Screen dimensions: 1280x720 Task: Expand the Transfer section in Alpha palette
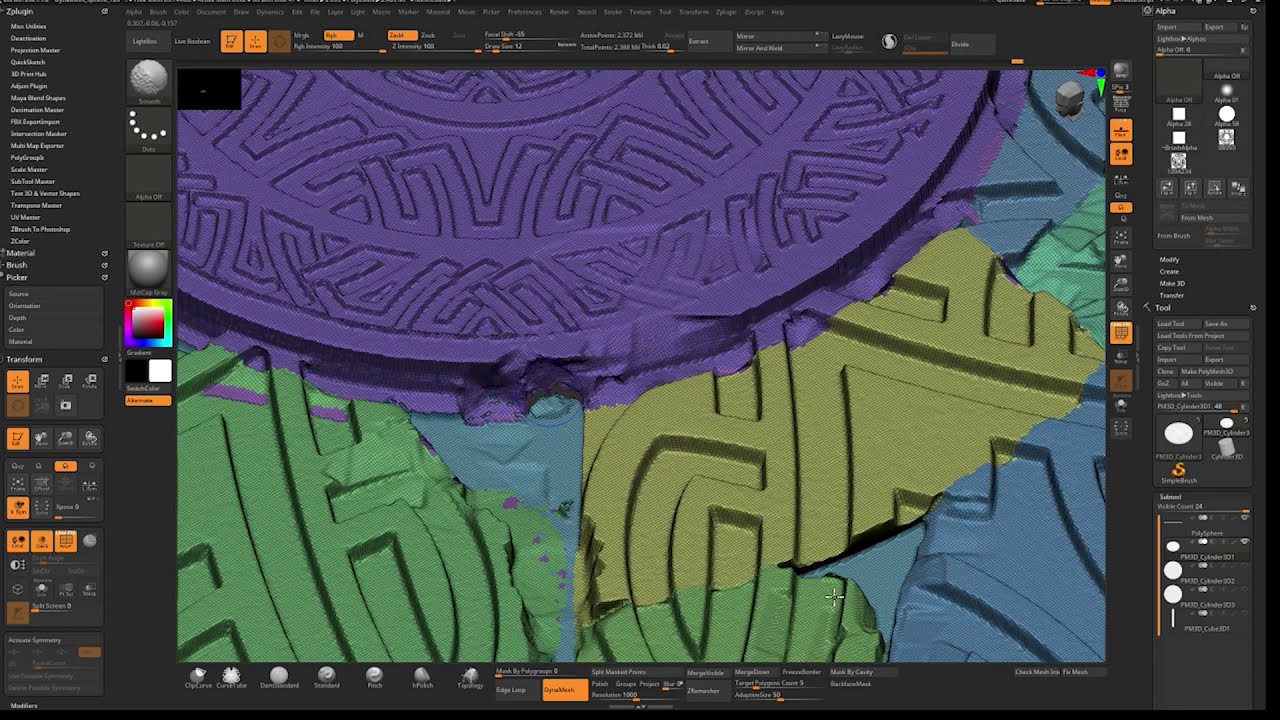pos(1171,296)
